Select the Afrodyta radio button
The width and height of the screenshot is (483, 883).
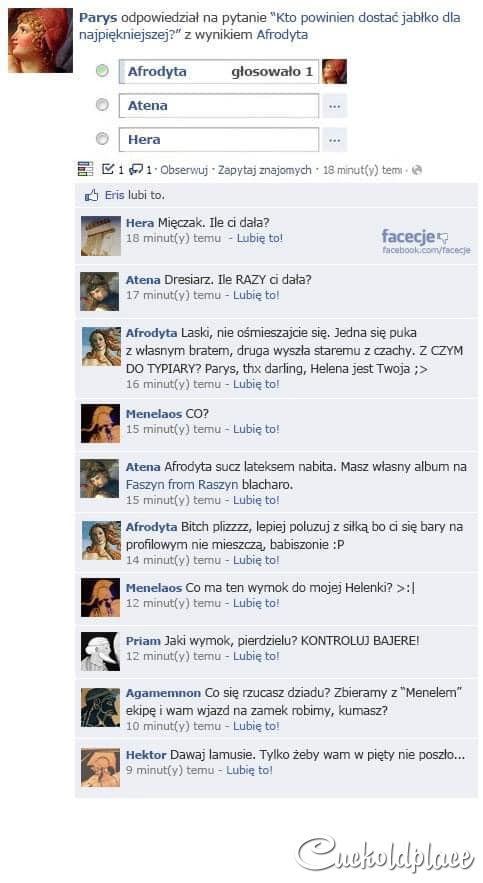point(102,71)
